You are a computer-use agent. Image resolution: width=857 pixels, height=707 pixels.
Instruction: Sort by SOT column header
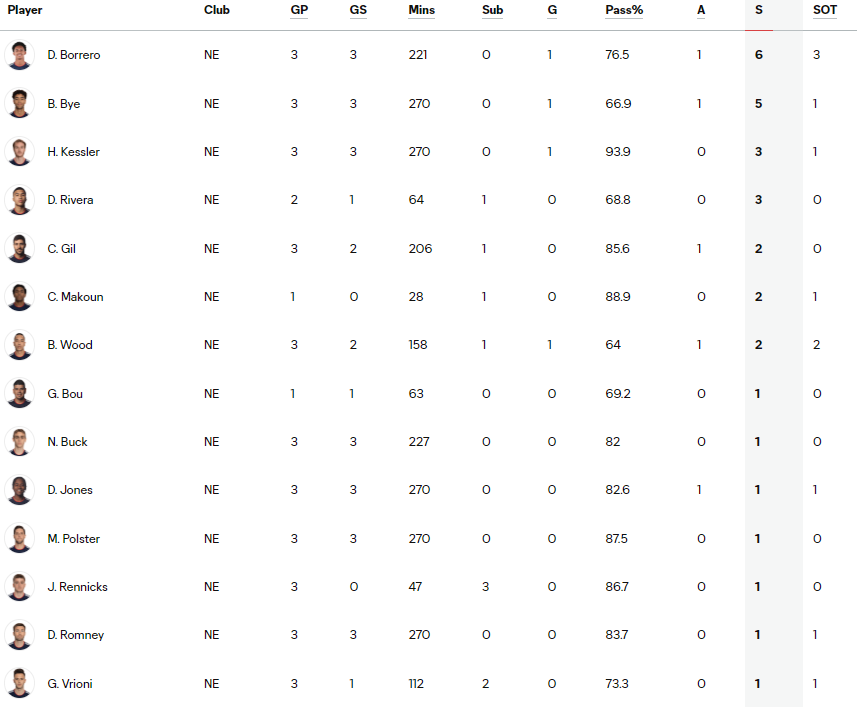click(825, 10)
